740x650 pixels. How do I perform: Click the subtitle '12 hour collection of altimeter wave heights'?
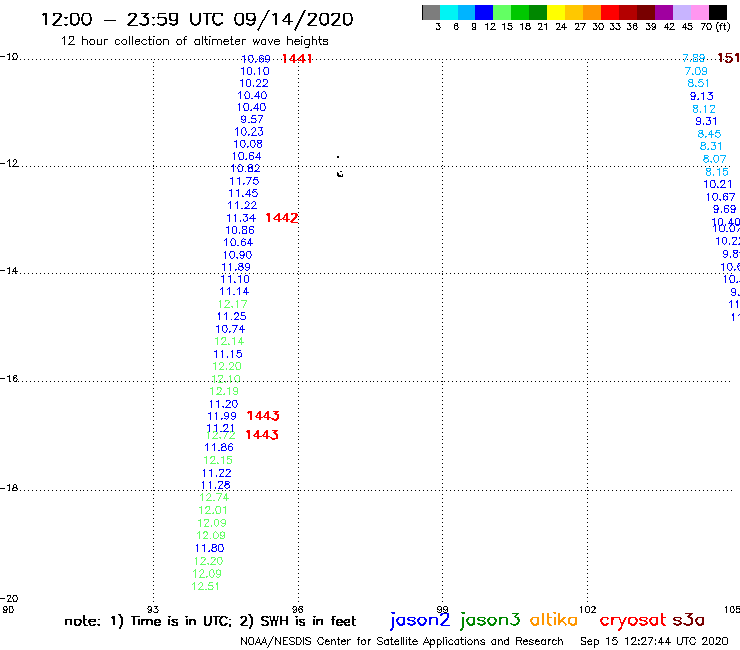(x=194, y=41)
